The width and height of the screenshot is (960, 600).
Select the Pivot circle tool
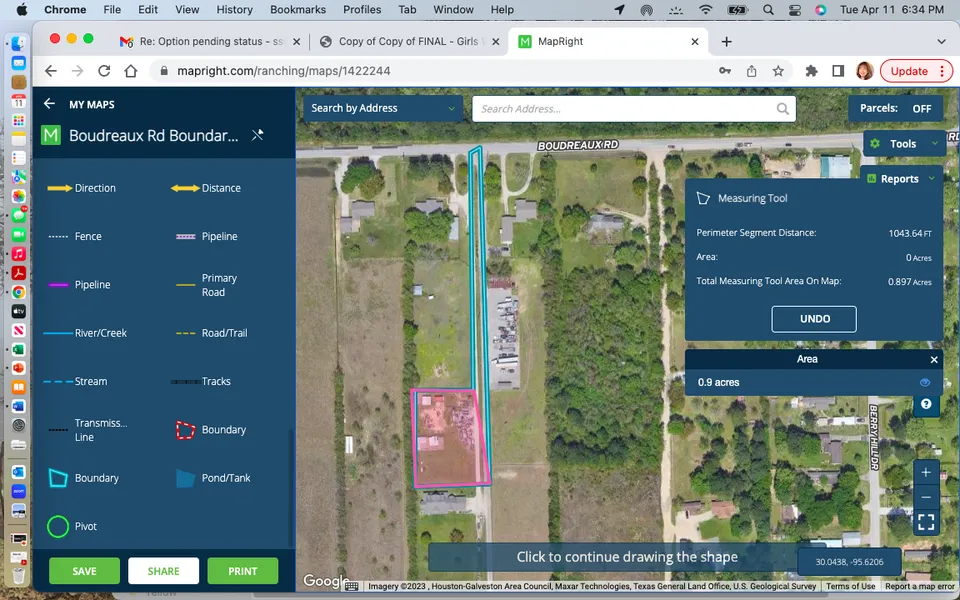point(58,526)
